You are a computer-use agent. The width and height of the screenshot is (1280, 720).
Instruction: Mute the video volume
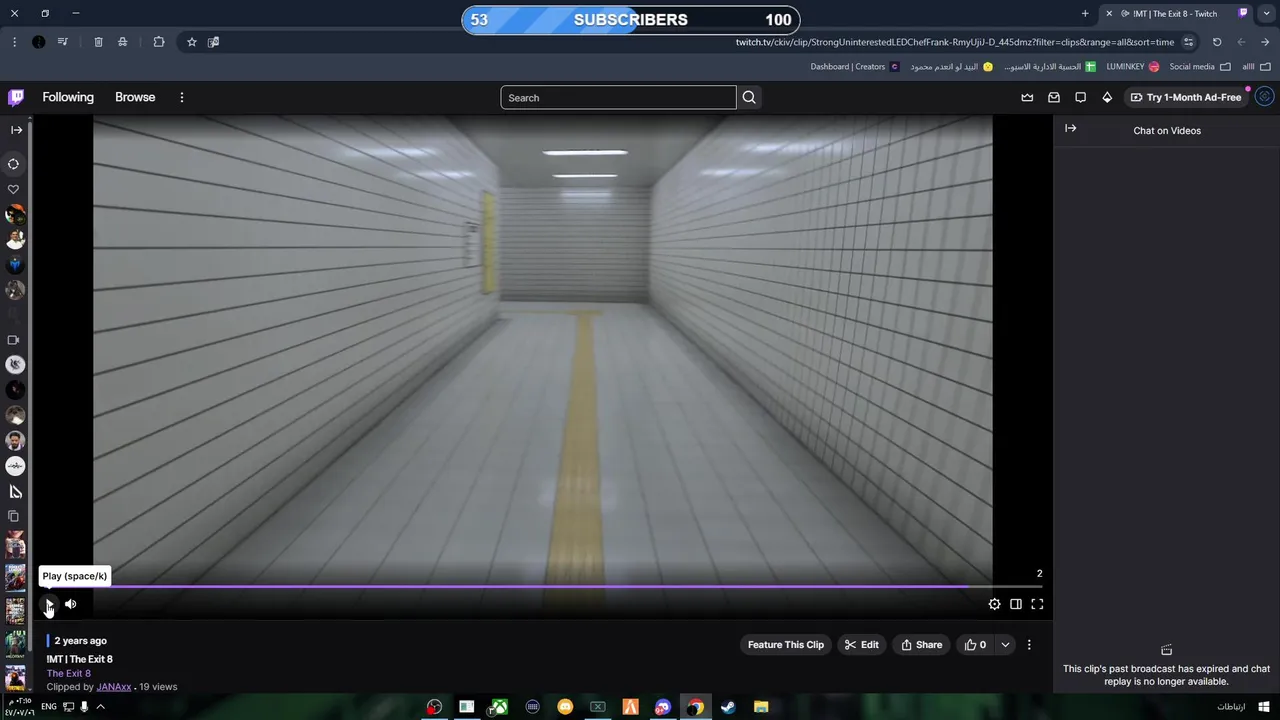click(x=71, y=604)
